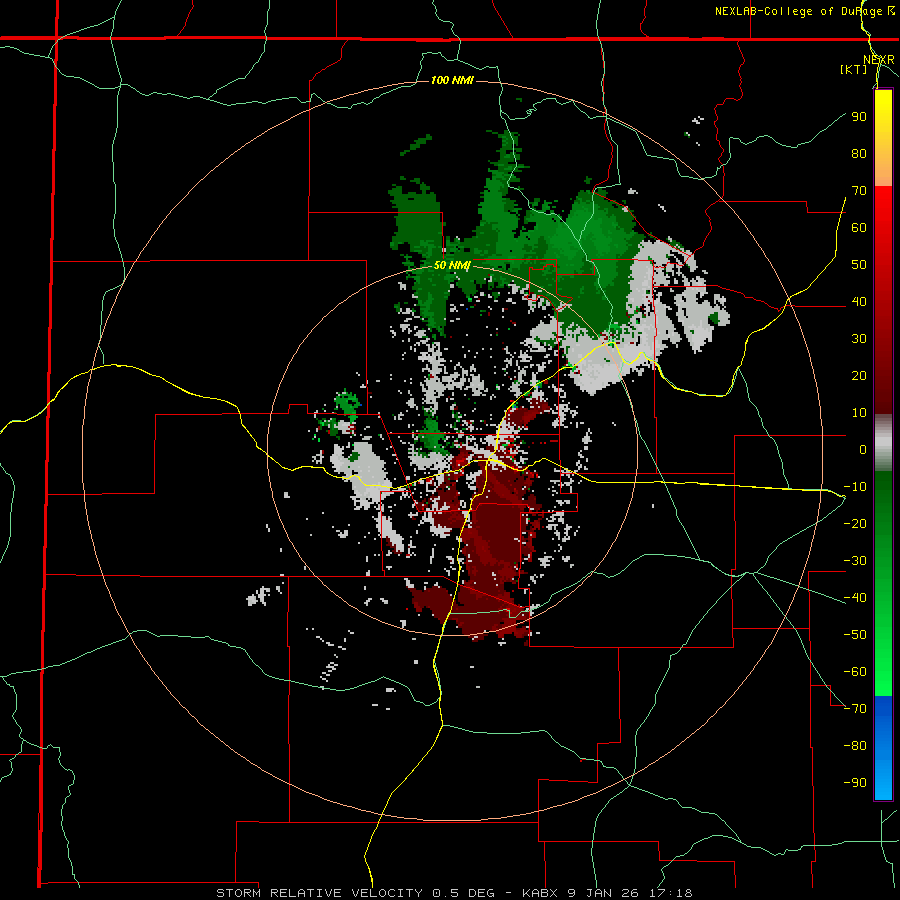Screen dimensions: 900x900
Task: Click the -60 scale value
Action: coord(855,672)
